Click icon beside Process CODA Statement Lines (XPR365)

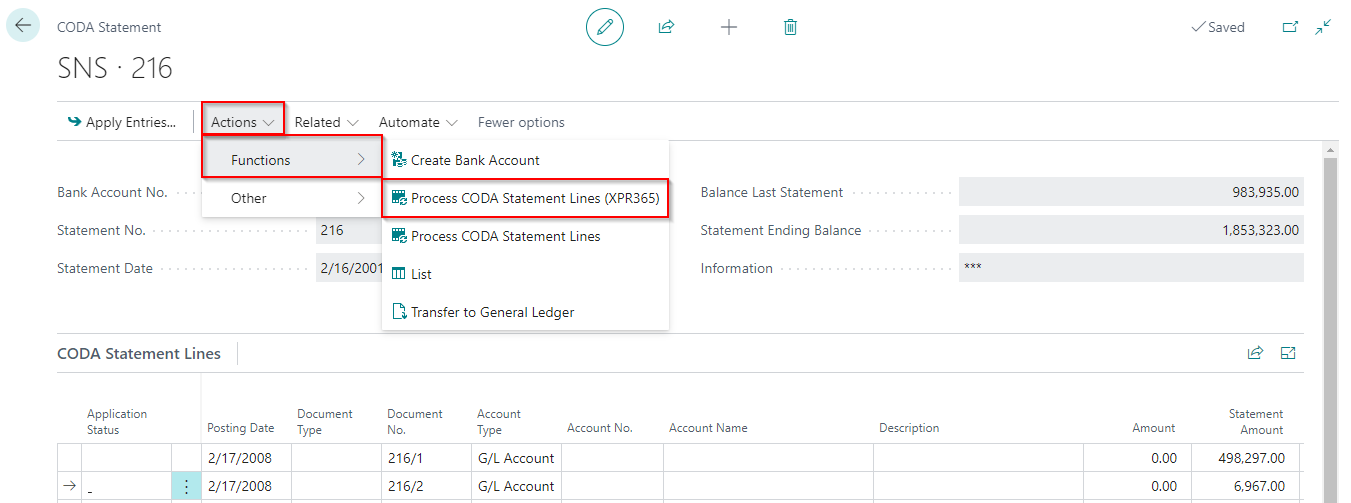399,198
